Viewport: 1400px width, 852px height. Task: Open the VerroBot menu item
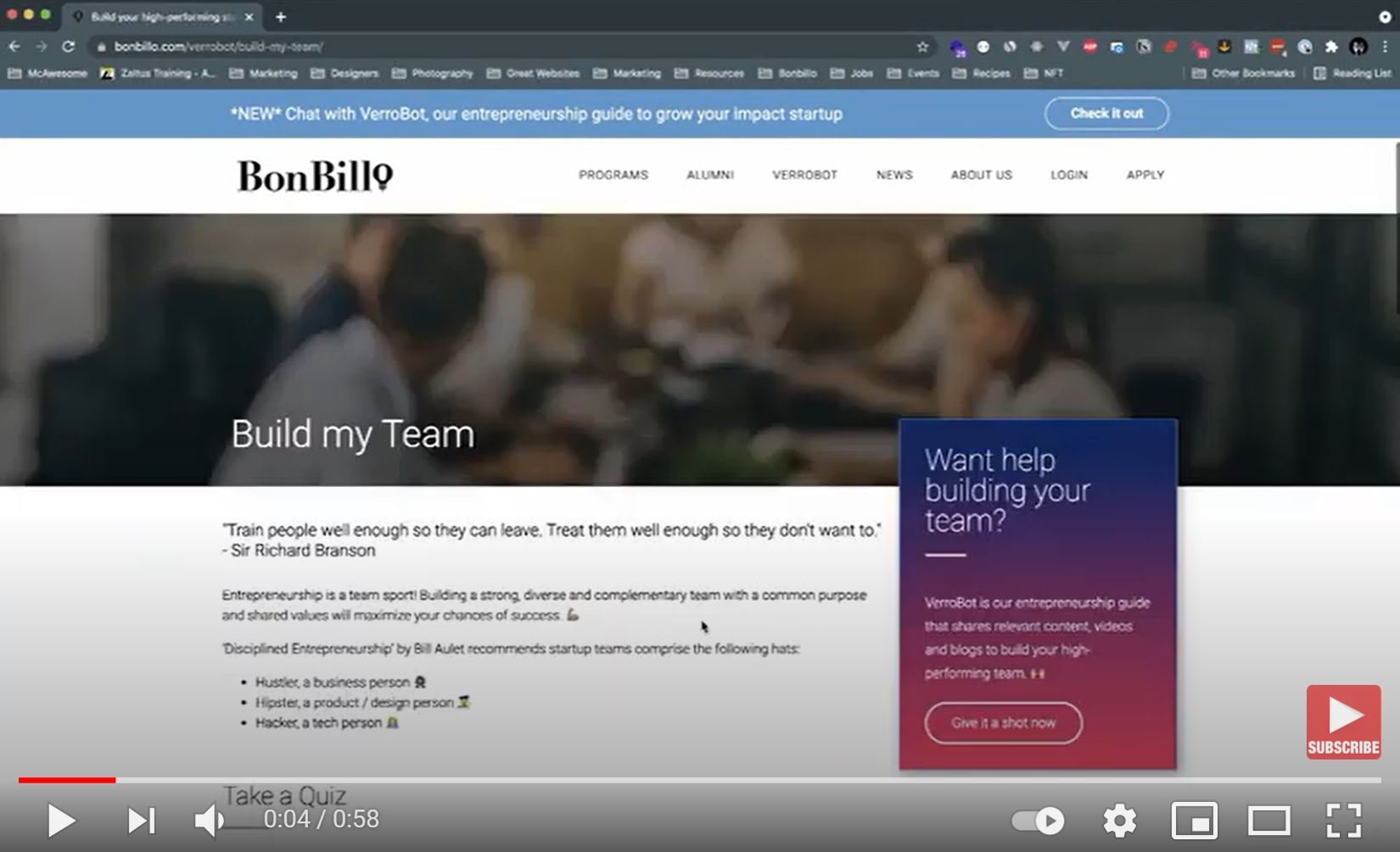[804, 175]
